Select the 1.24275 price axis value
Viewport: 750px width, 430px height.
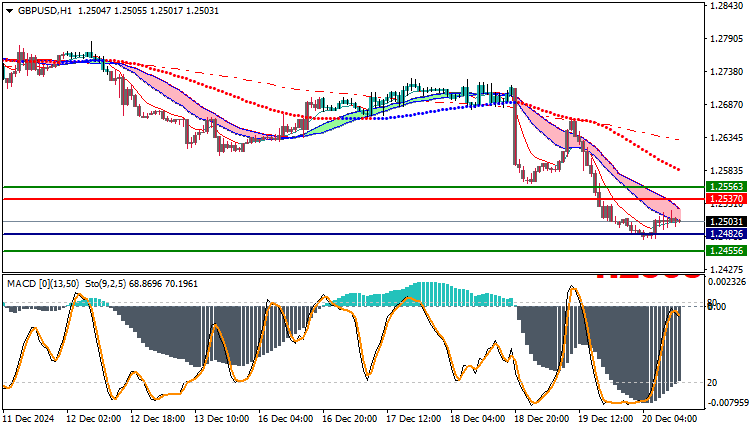coord(727,268)
